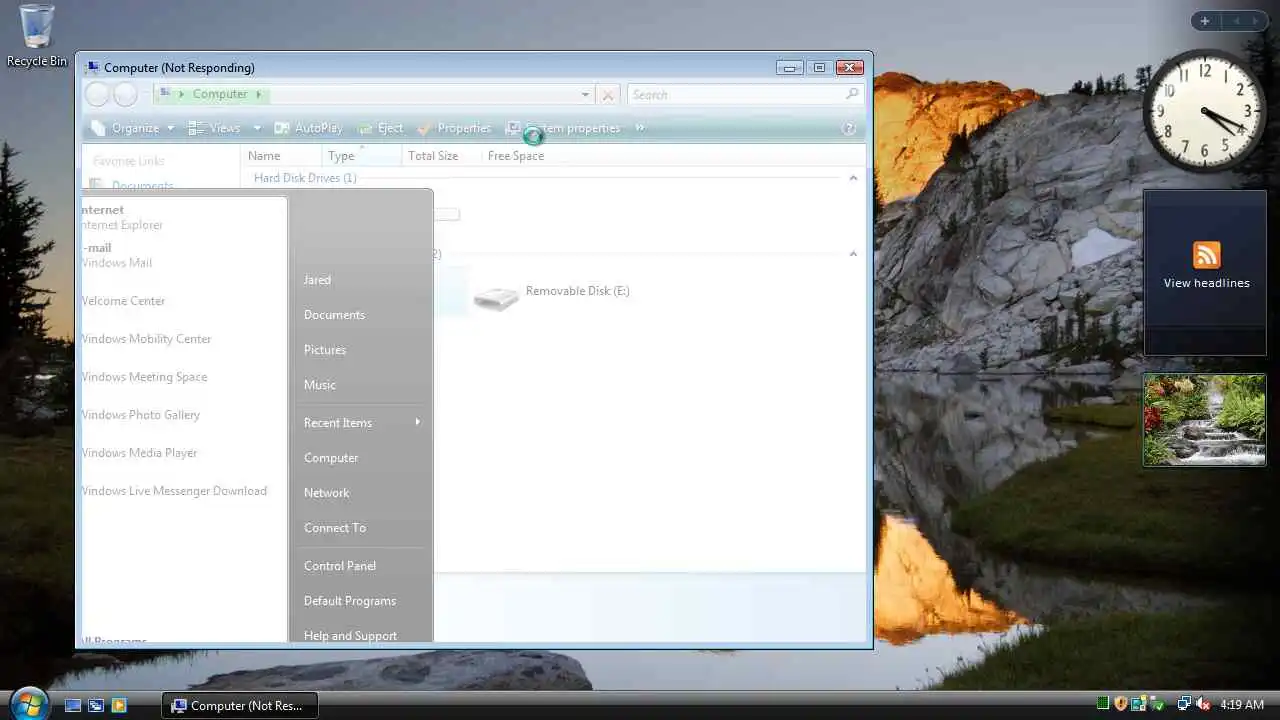1280x720 pixels.
Task: Click the network tray icon
Action: 1184,705
